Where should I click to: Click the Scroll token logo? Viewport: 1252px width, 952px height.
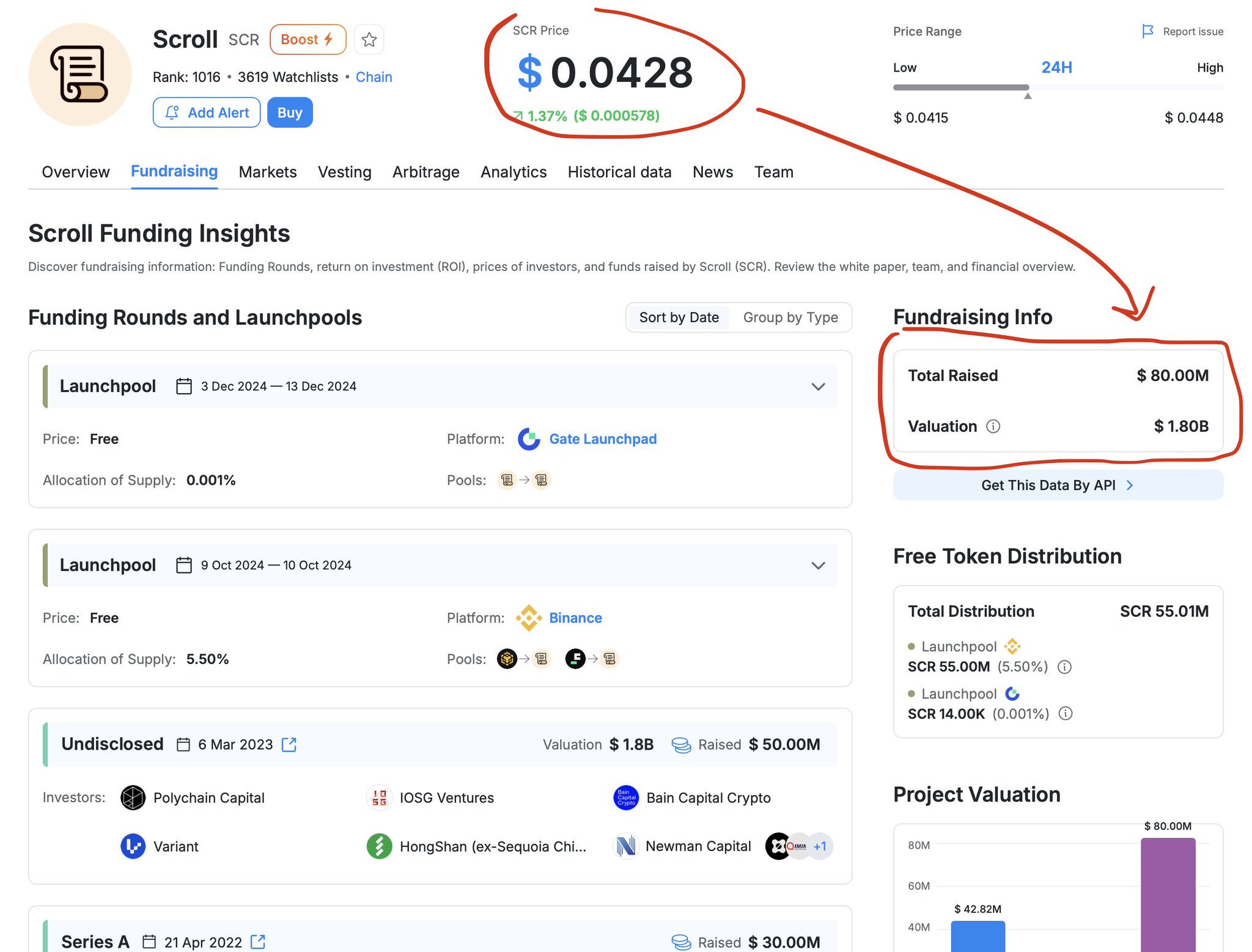pyautogui.click(x=80, y=75)
